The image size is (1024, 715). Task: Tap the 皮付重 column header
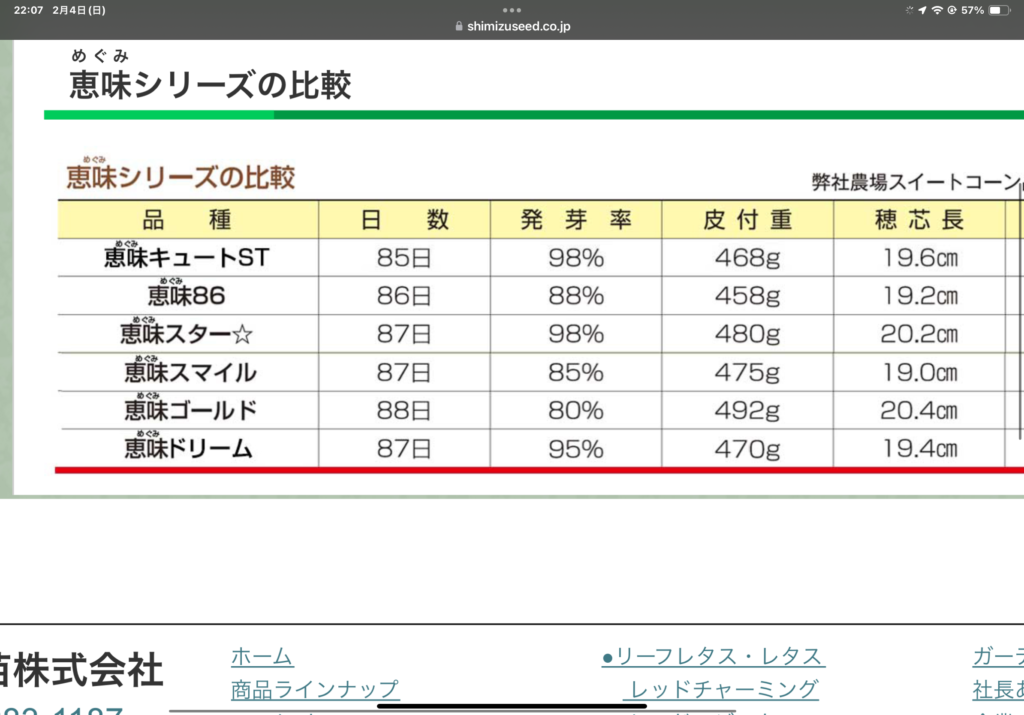click(747, 220)
